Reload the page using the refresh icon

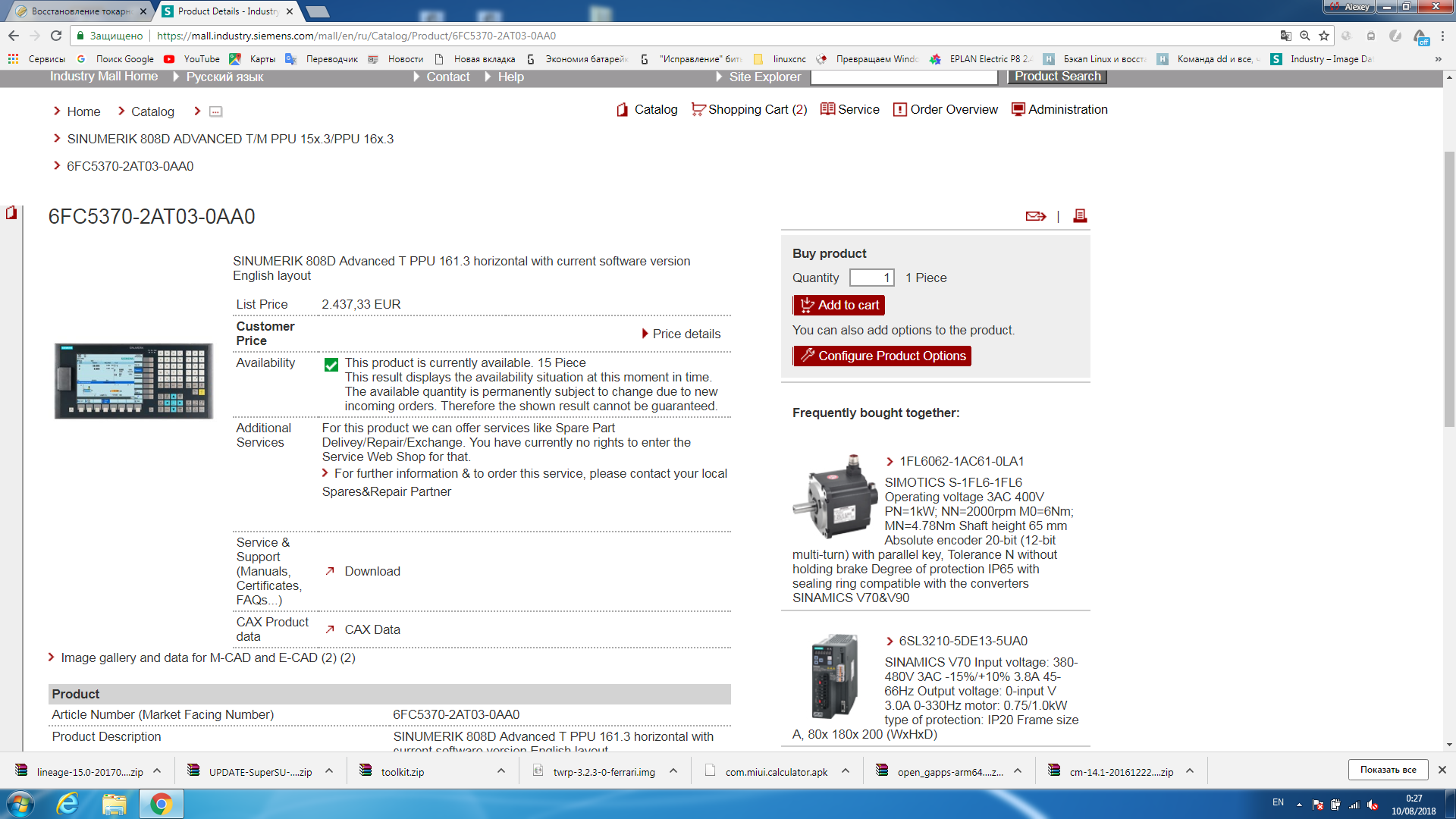[56, 36]
